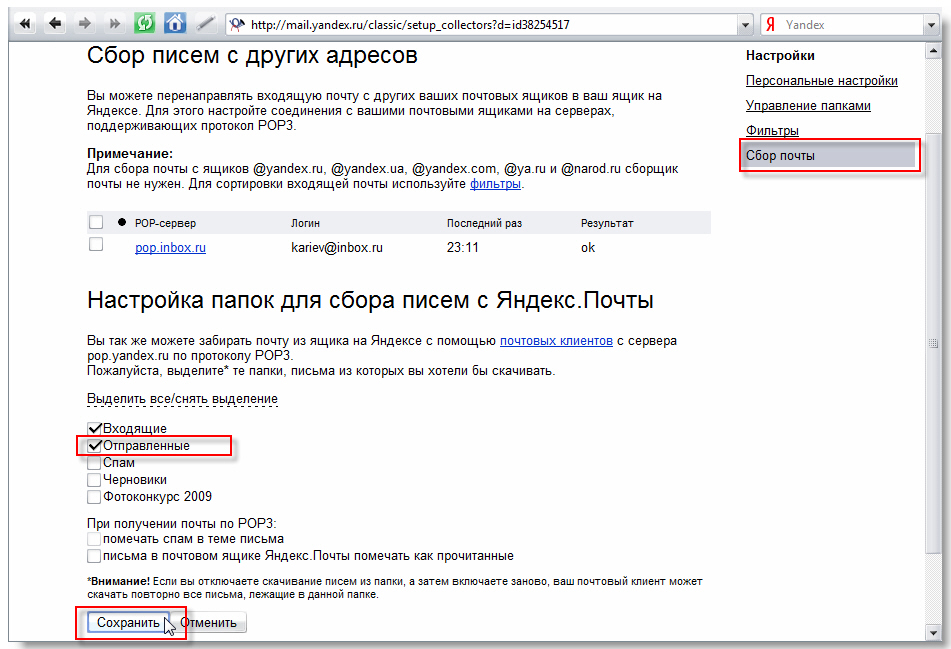Open the address bar history dropdown
Viewport: 951px width, 649px height.
745,25
